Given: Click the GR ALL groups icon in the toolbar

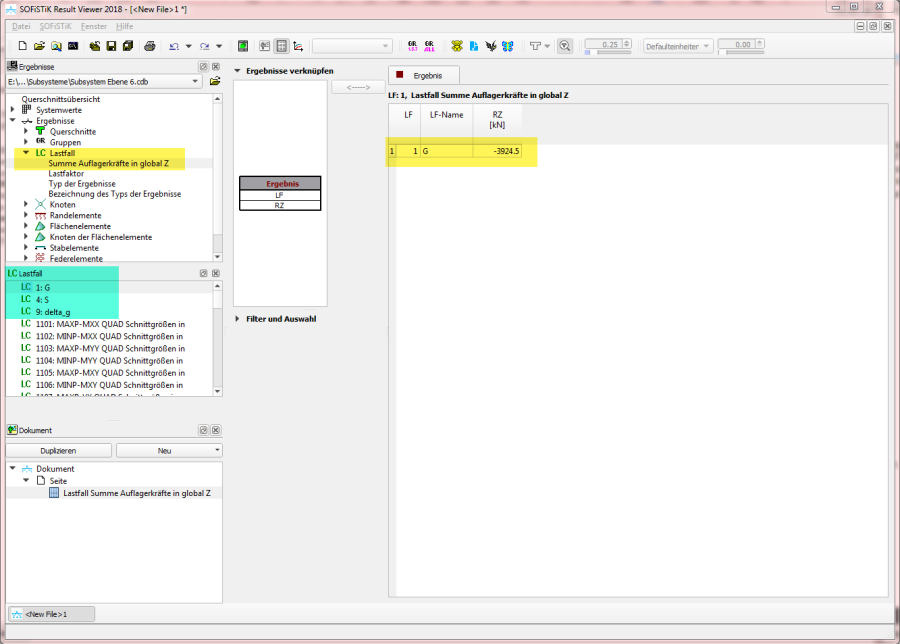Looking at the screenshot, I should [432, 46].
